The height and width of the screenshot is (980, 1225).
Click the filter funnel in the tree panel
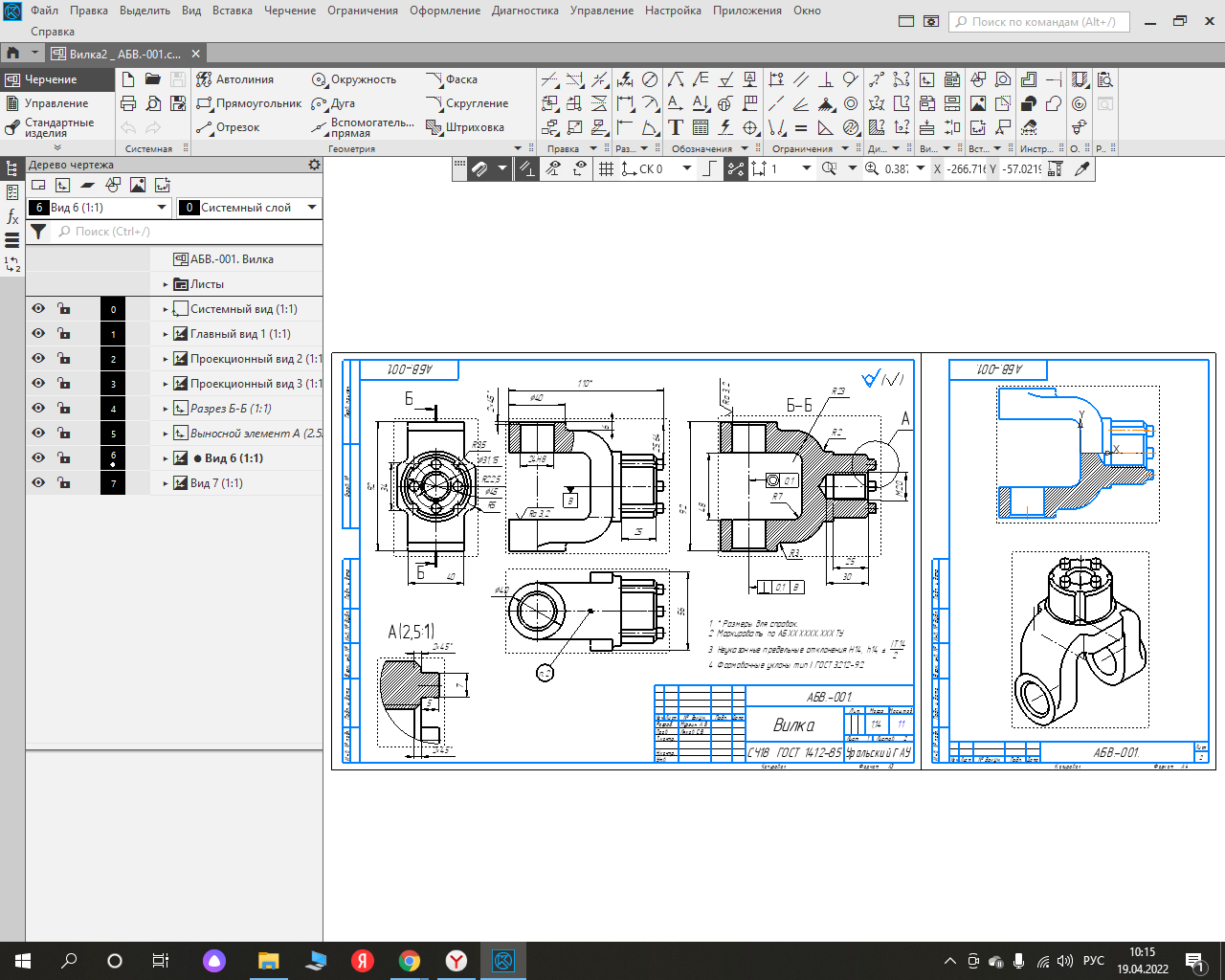pyautogui.click(x=38, y=232)
